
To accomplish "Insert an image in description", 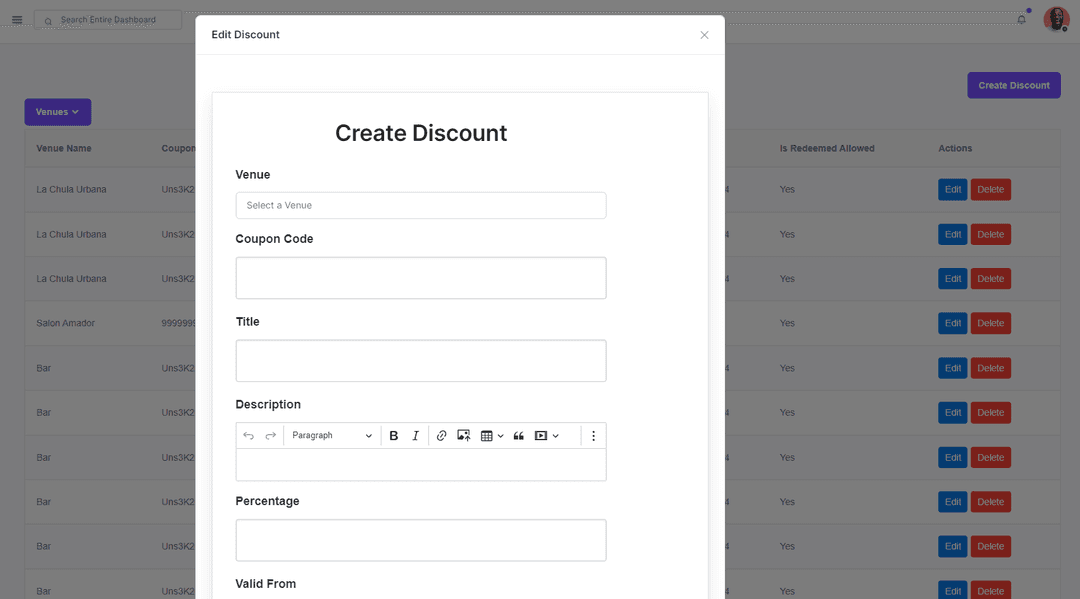I will (464, 436).
